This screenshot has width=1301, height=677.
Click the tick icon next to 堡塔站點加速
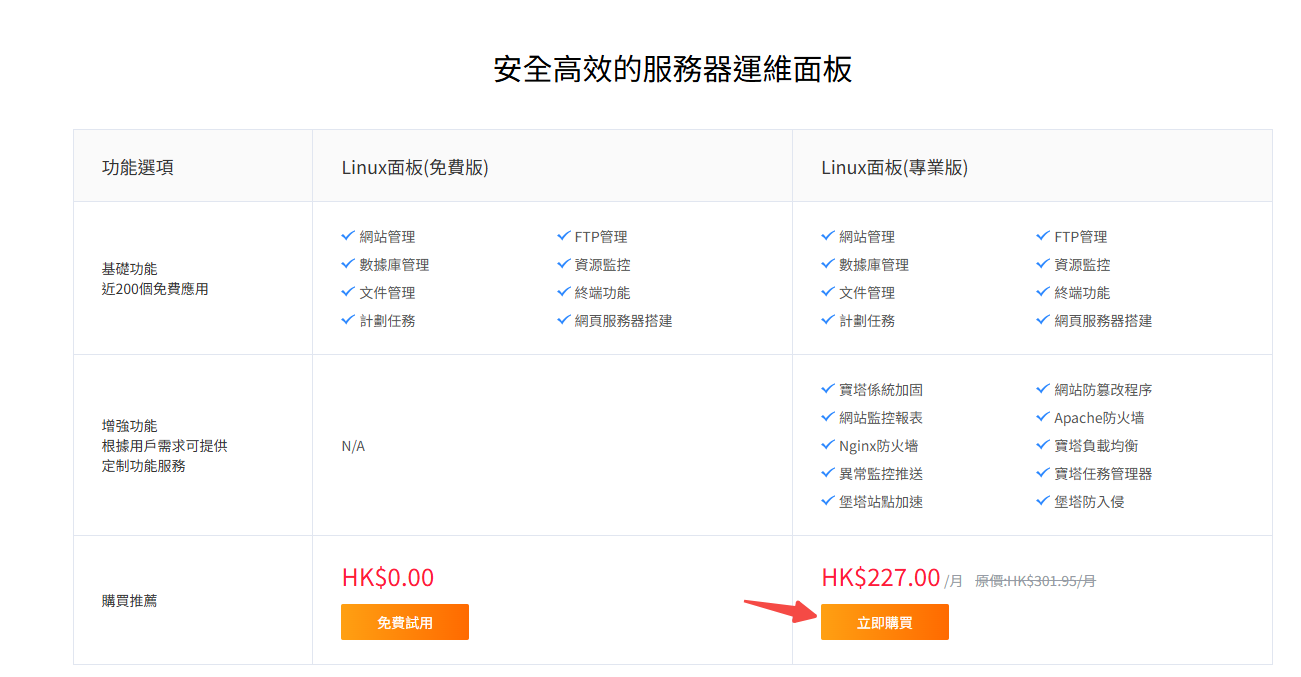(x=828, y=501)
